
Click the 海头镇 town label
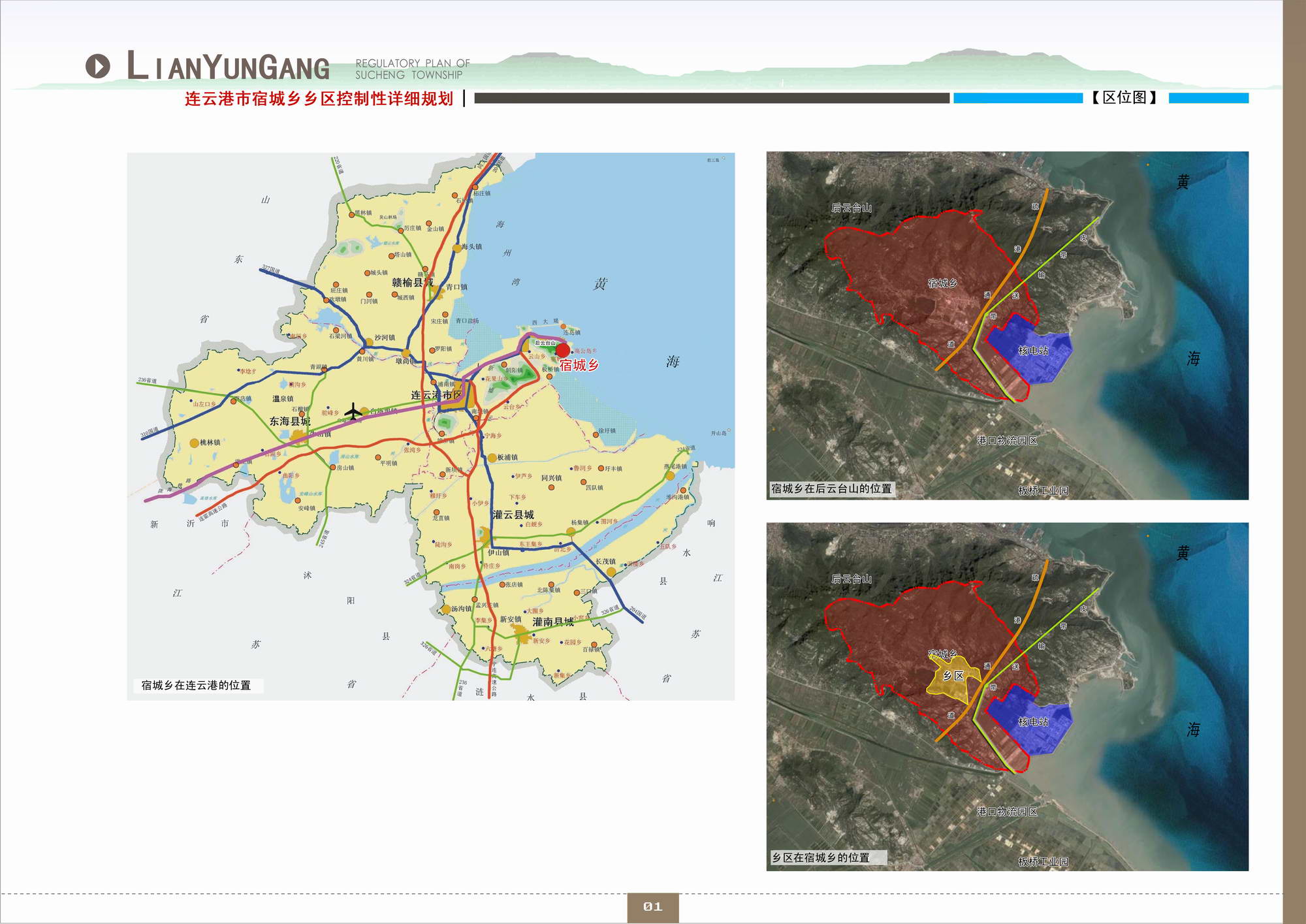point(471,247)
